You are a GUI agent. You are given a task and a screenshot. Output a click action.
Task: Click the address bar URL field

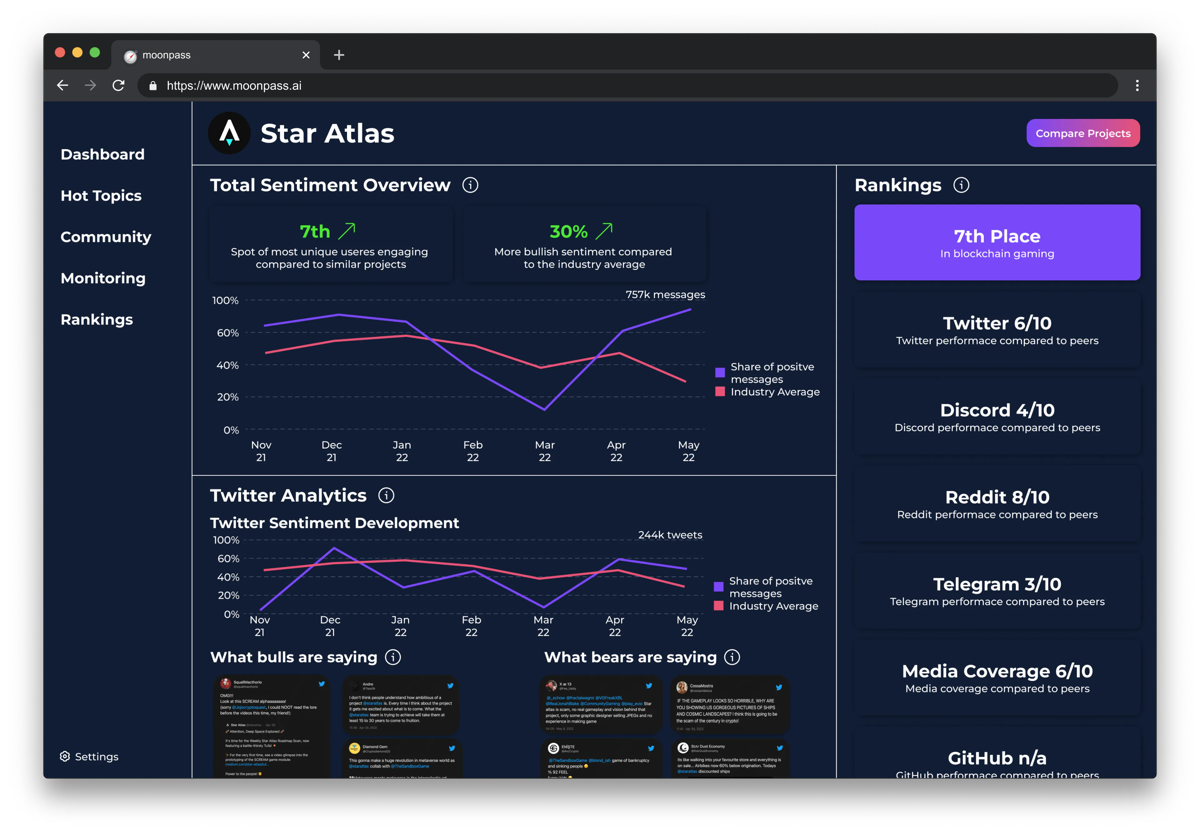coord(627,86)
